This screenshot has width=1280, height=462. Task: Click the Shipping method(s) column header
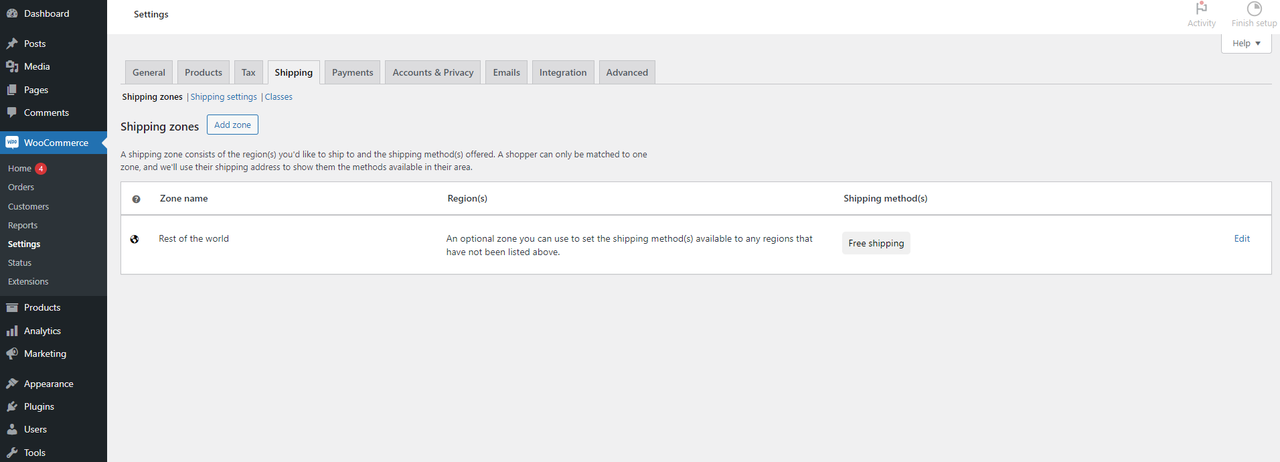tap(886, 199)
